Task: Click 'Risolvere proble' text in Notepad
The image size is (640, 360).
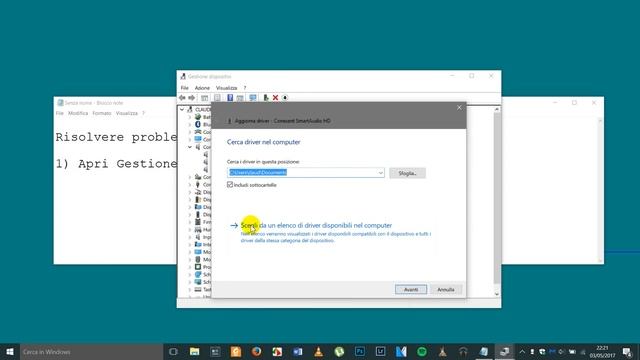Action: coord(116,137)
